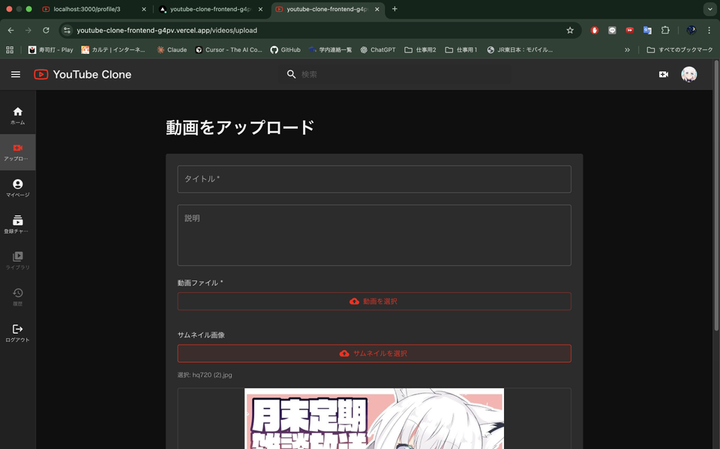Viewport: 720px width, 449px height.
Task: Open the 学内連絡一覧 bookmark
Action: pyautogui.click(x=330, y=50)
